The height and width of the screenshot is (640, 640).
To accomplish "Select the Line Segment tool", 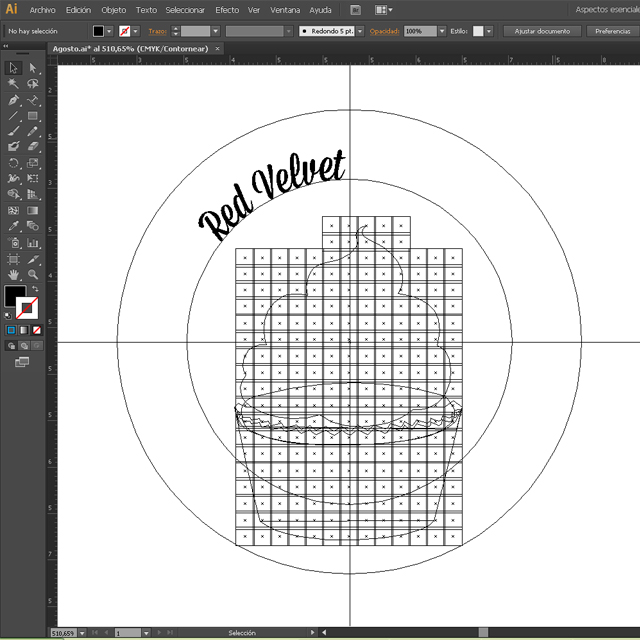I will pos(13,116).
